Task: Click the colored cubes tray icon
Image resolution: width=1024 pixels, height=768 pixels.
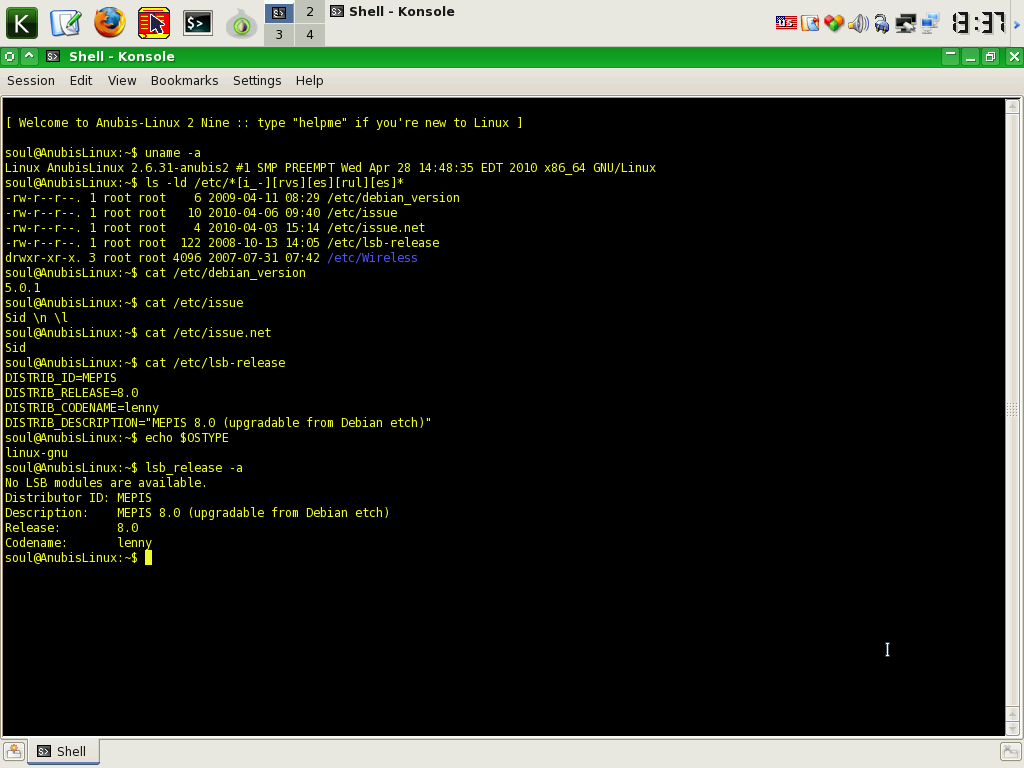Action: point(834,24)
